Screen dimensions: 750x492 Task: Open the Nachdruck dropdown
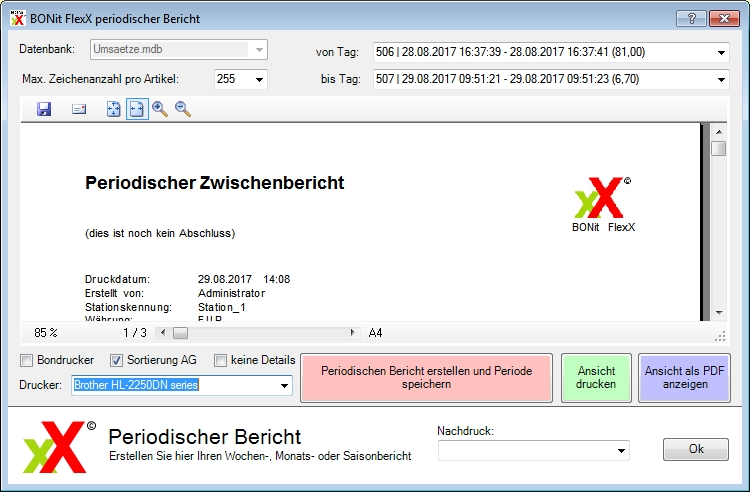click(621, 450)
